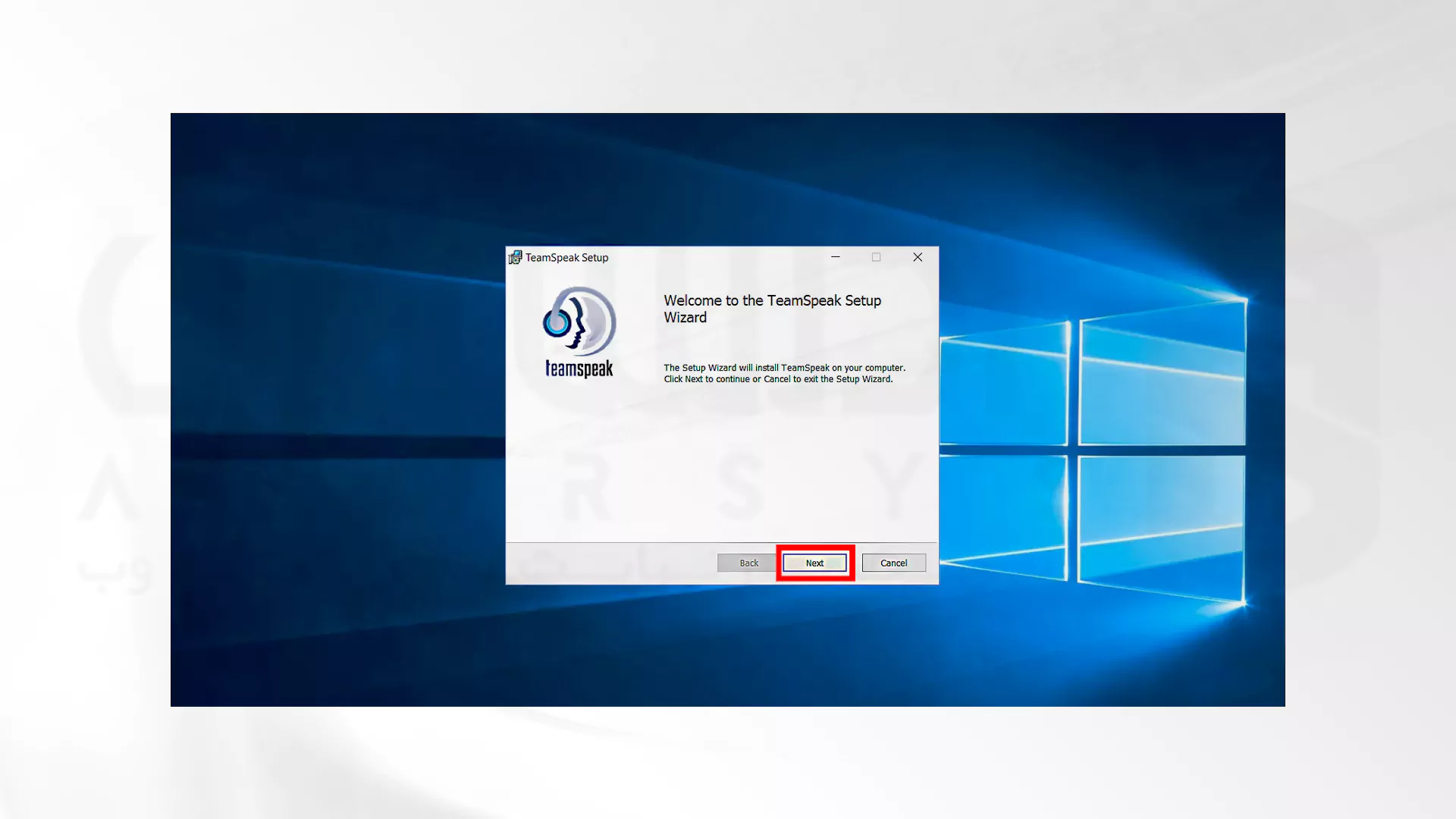Minimize the TeamSpeak Setup window
The height and width of the screenshot is (819, 1456).
pyautogui.click(x=836, y=257)
